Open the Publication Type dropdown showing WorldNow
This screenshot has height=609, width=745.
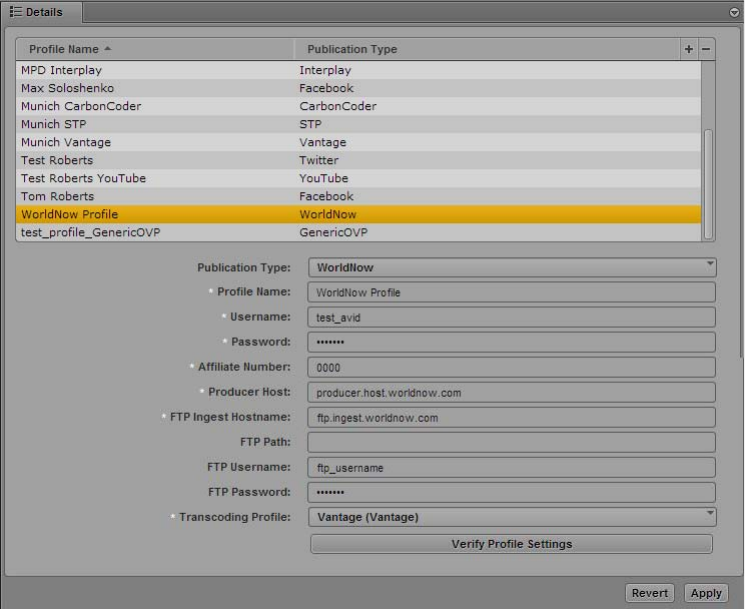(x=512, y=267)
